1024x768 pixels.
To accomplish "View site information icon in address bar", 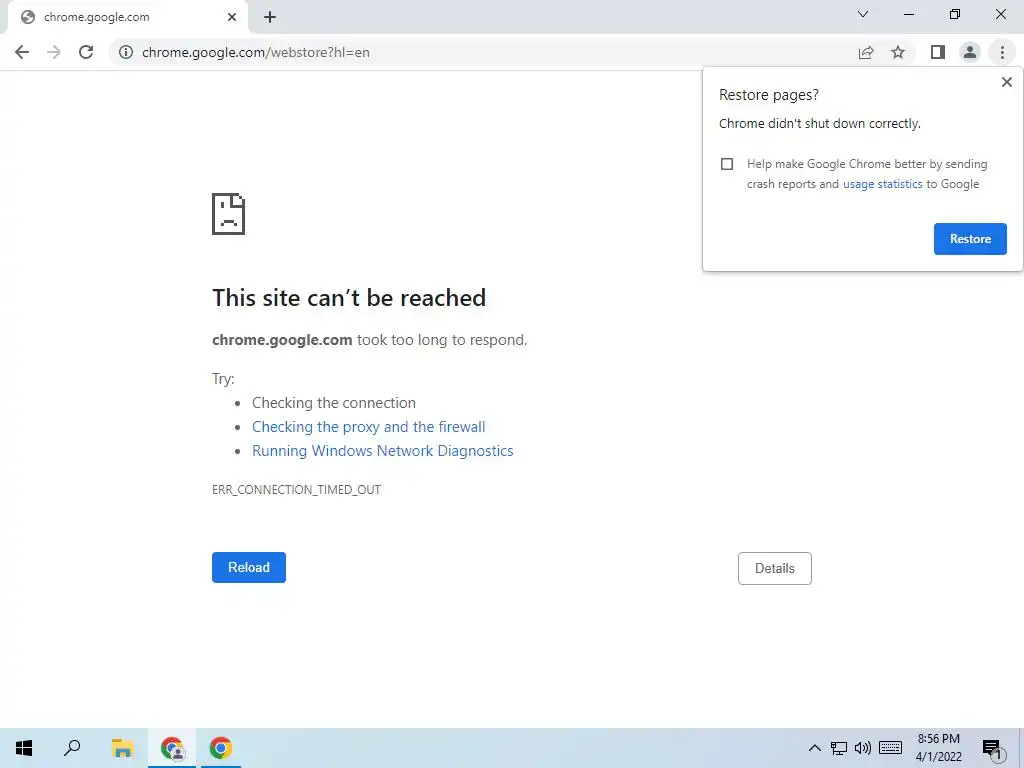I will [x=126, y=52].
